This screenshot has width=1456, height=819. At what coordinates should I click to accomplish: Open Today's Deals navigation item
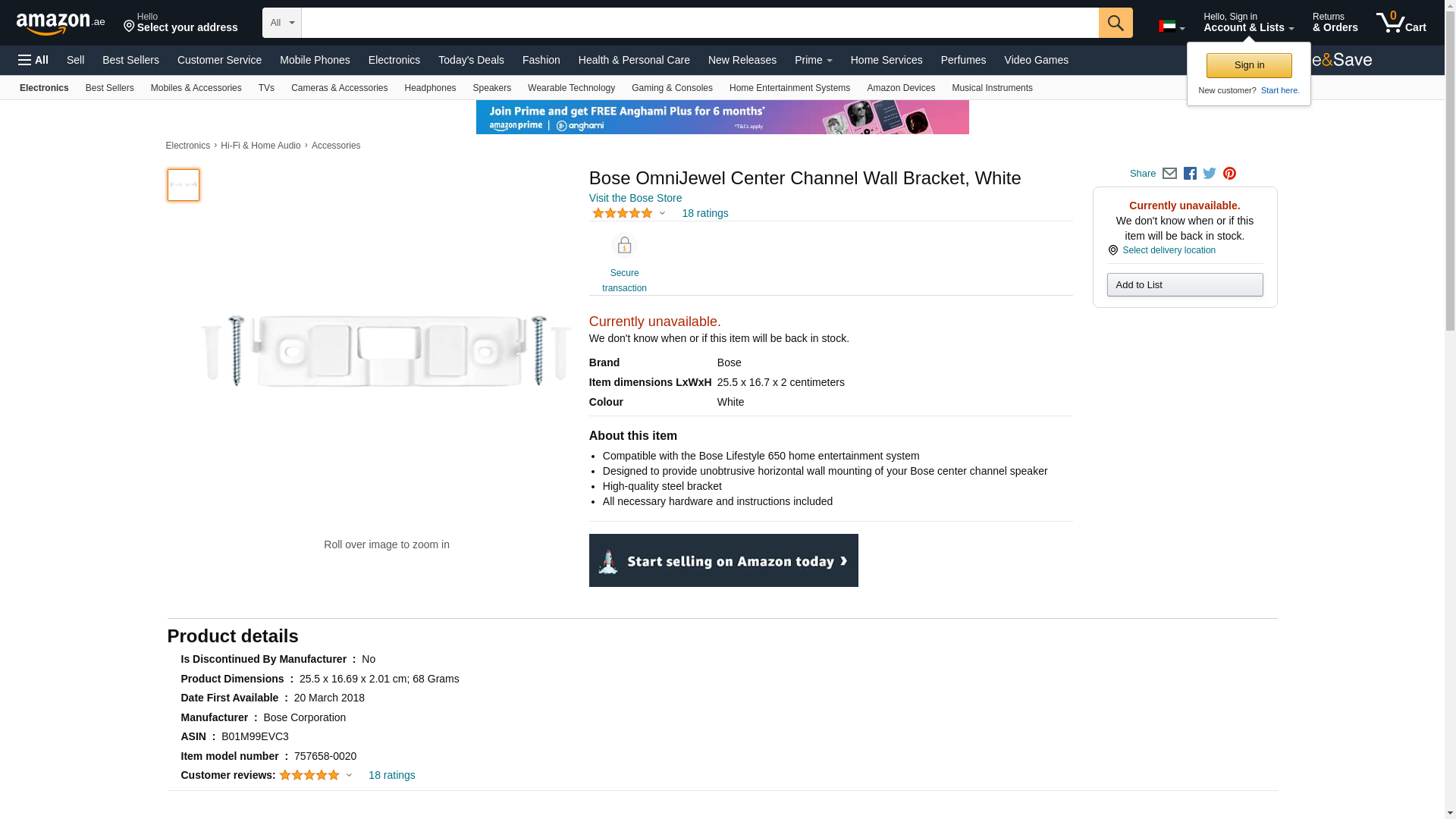(471, 60)
